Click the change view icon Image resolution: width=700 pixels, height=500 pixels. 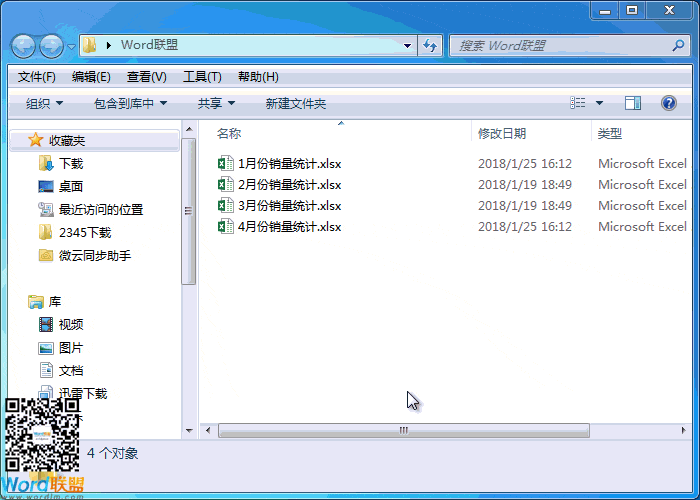tap(578, 103)
